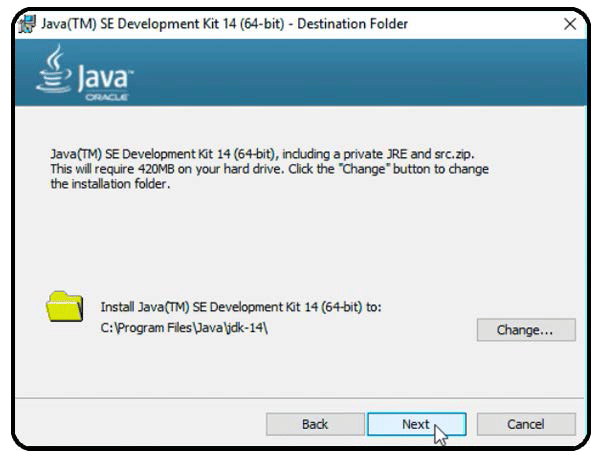
Task: Close the installer with the X button
Action: pos(570,24)
